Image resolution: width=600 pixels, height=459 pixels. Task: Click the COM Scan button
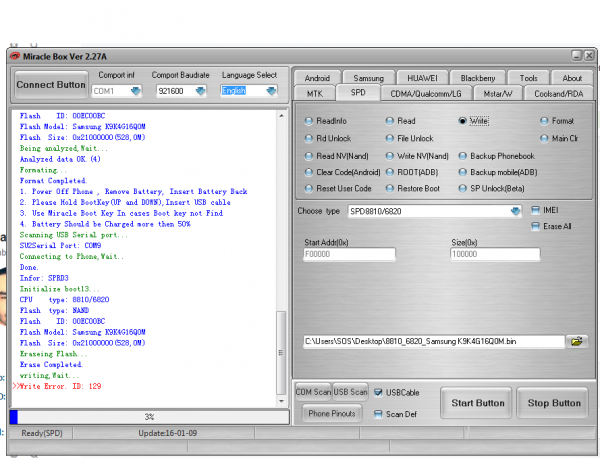click(x=313, y=392)
